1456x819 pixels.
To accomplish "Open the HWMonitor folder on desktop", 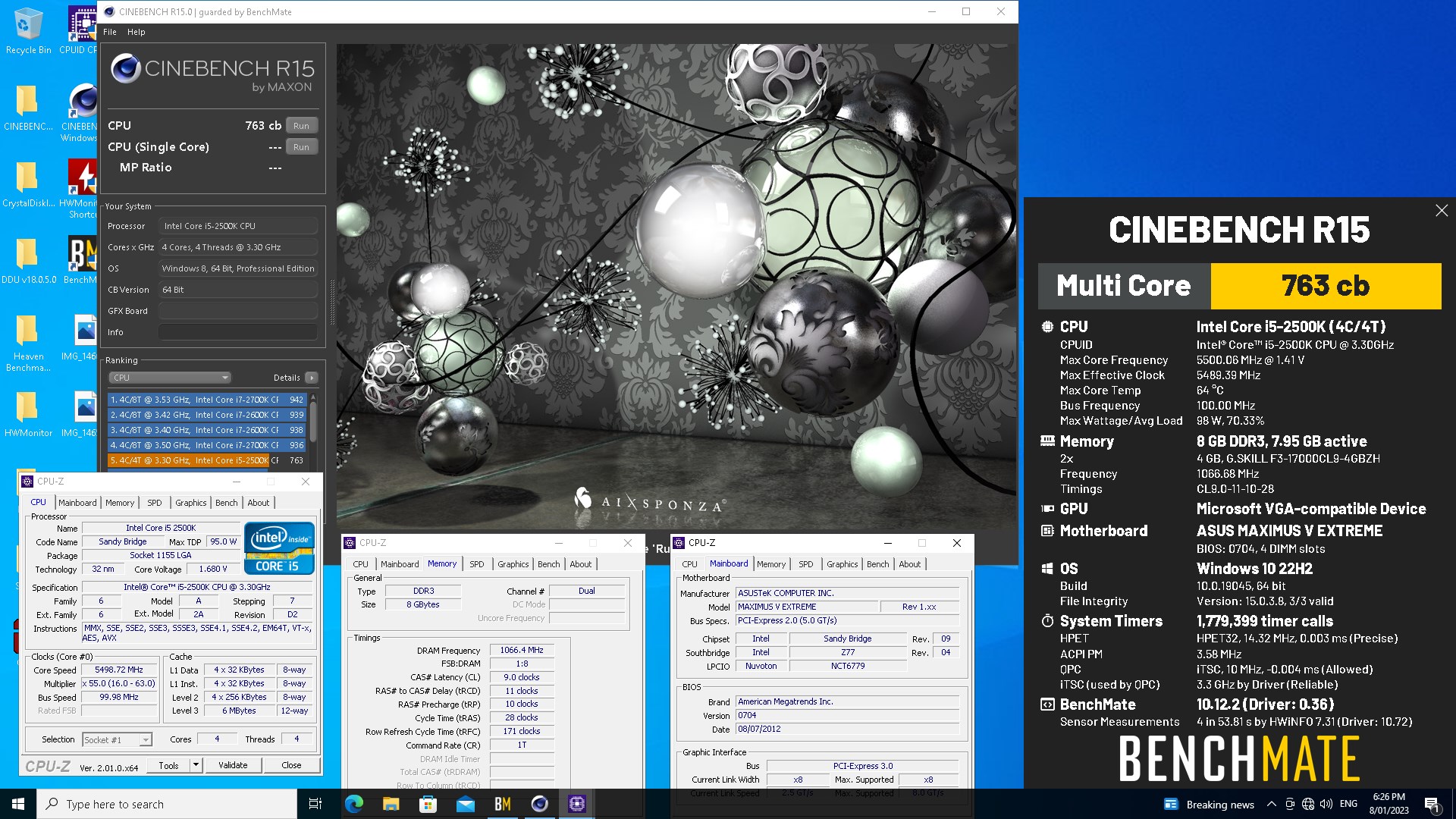I will point(28,414).
